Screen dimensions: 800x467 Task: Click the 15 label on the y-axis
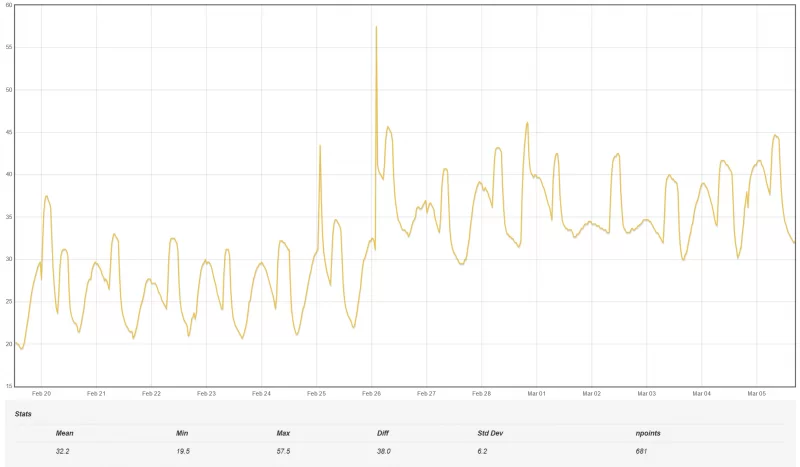pos(8,386)
